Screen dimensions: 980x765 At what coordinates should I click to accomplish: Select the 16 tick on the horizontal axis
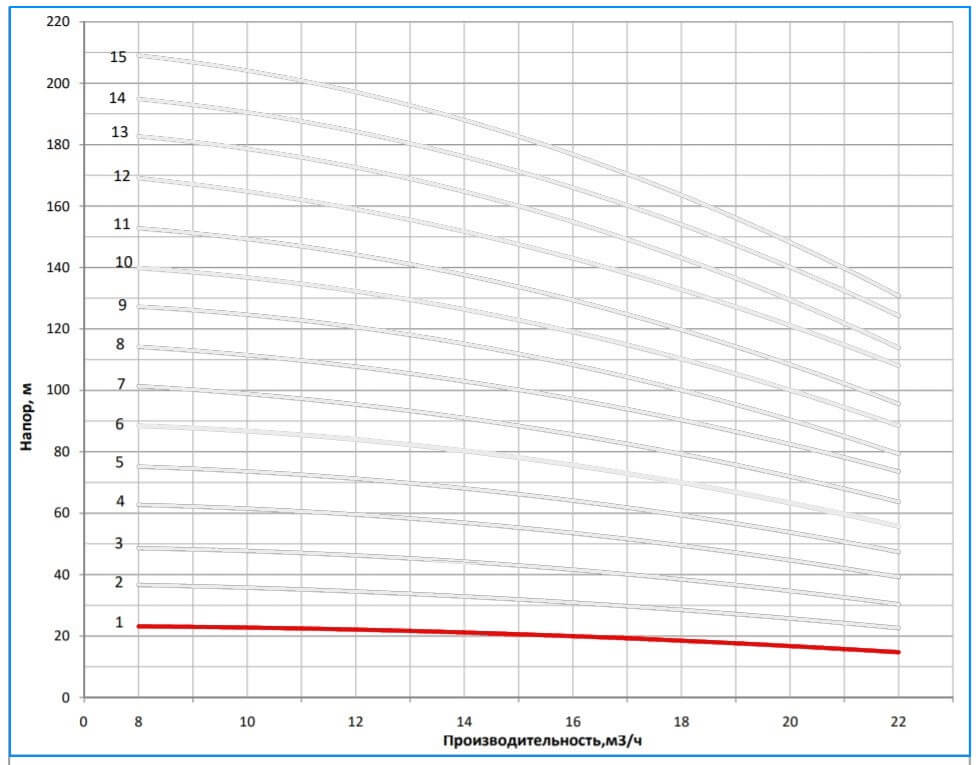[573, 718]
